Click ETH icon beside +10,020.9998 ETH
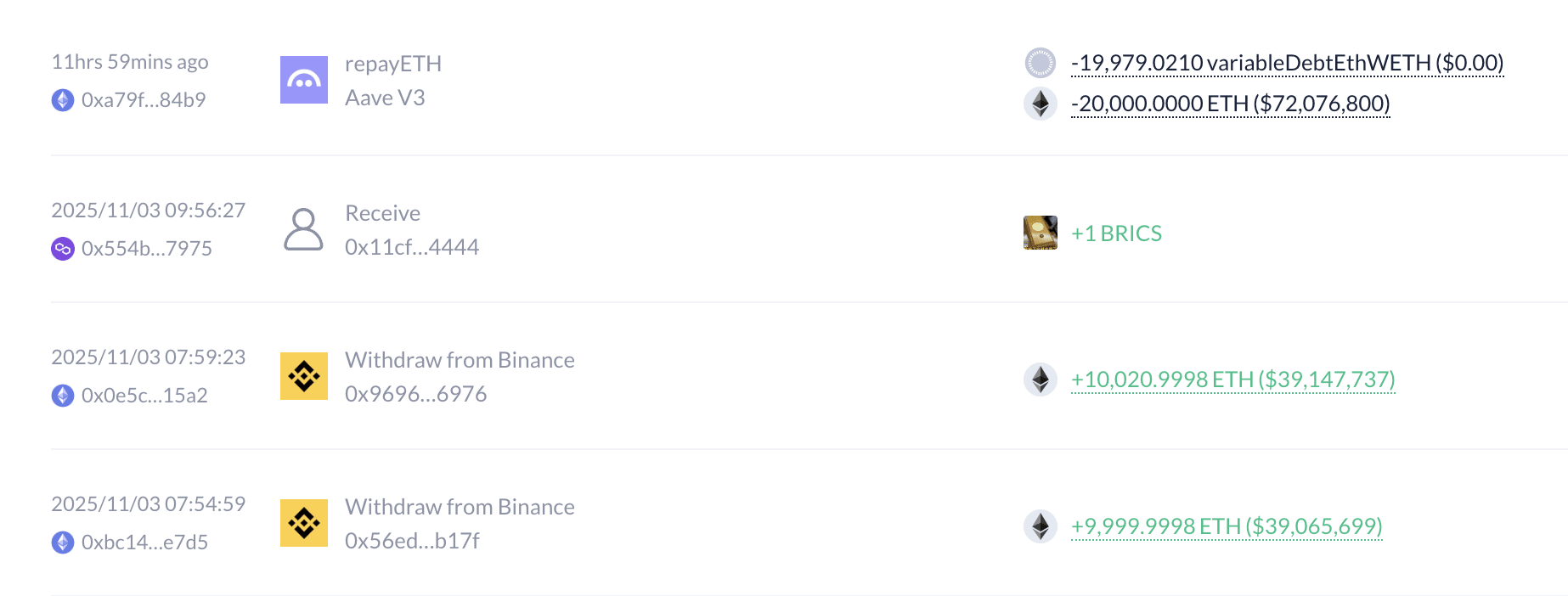 click(x=1040, y=380)
